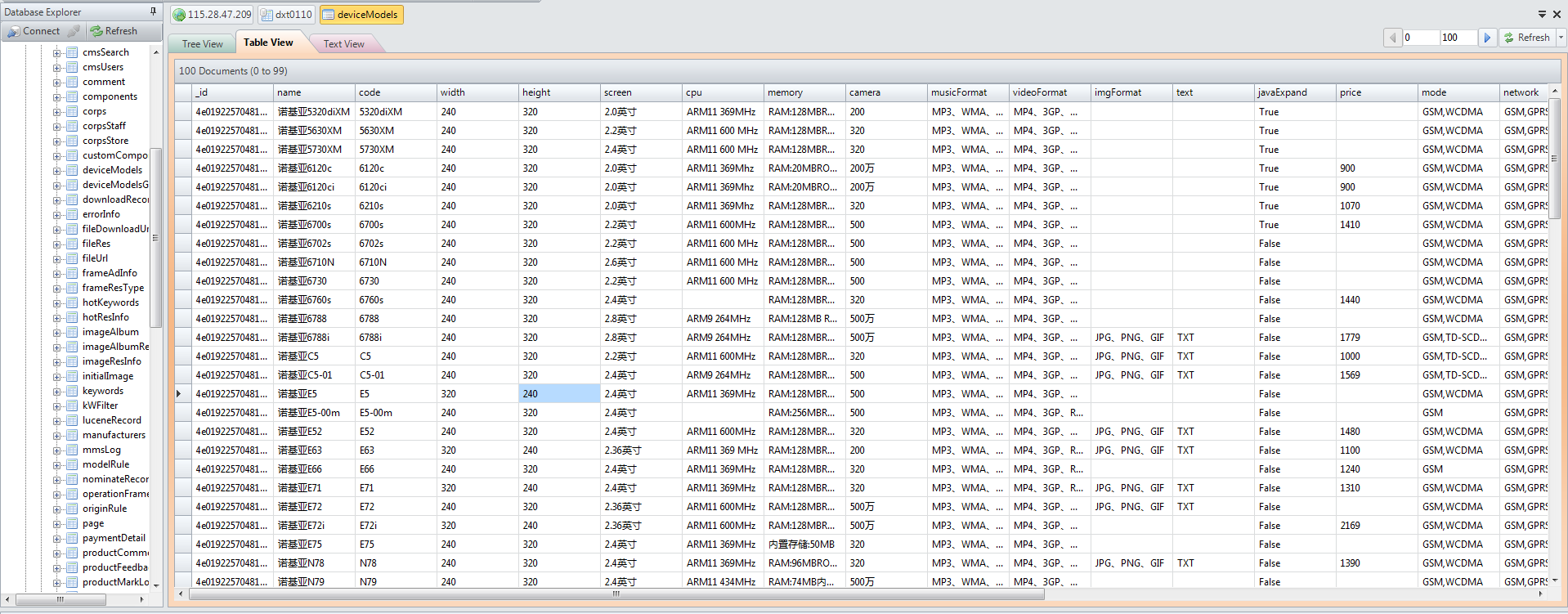Click the errorInfo collection table icon
Image resolution: width=1568 pixels, height=614 pixels.
pyautogui.click(x=72, y=214)
